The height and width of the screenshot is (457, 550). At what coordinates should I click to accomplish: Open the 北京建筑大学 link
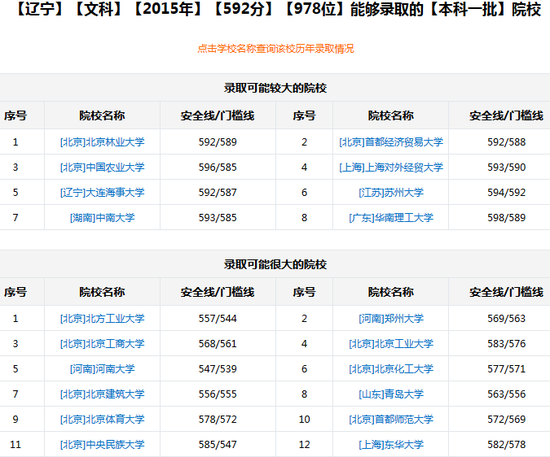[x=102, y=394]
